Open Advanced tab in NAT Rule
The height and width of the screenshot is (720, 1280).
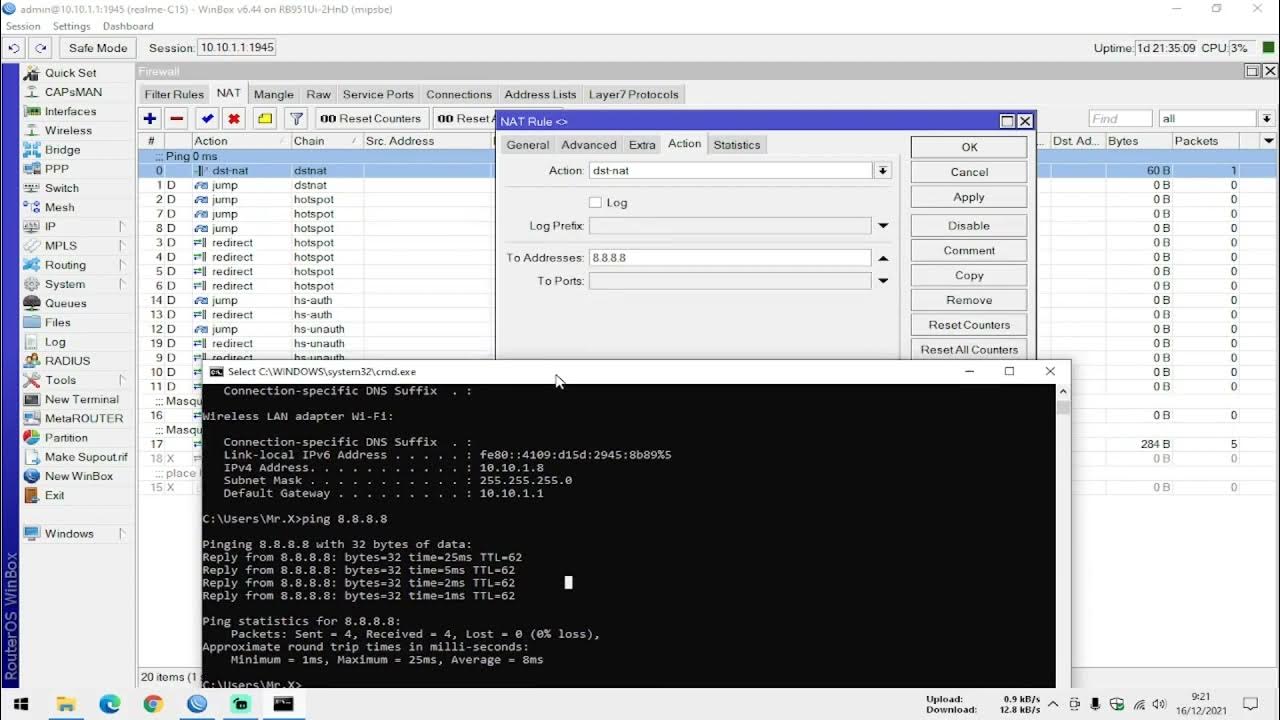tap(589, 145)
